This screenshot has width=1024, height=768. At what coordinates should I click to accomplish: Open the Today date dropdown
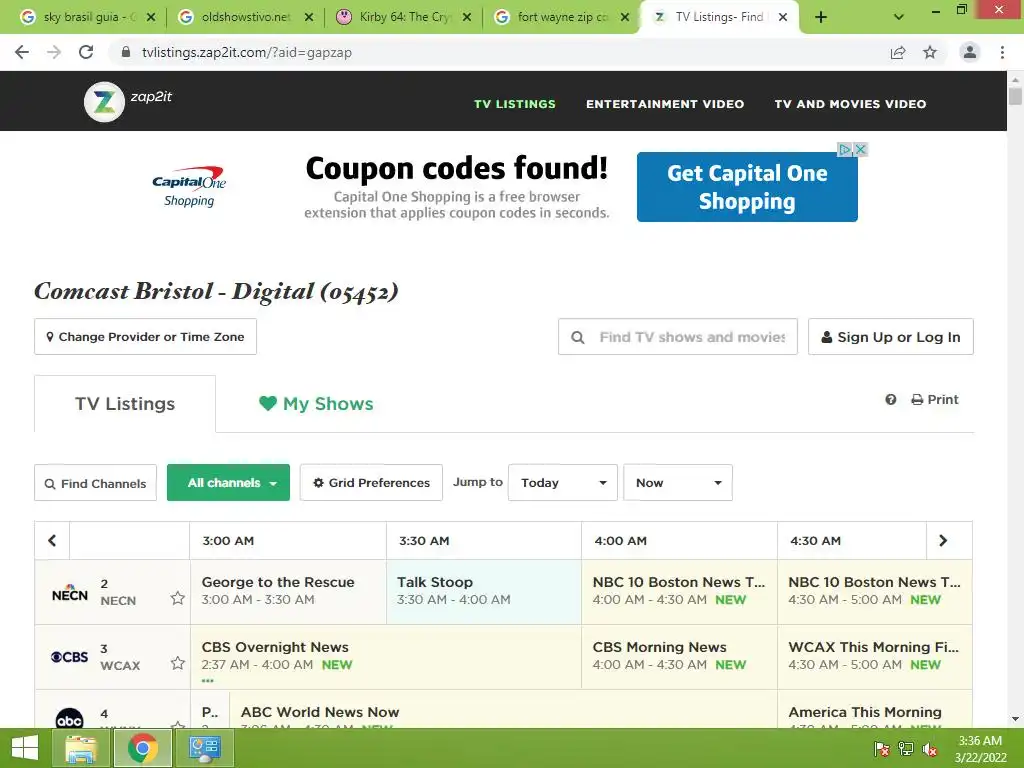pyautogui.click(x=563, y=483)
